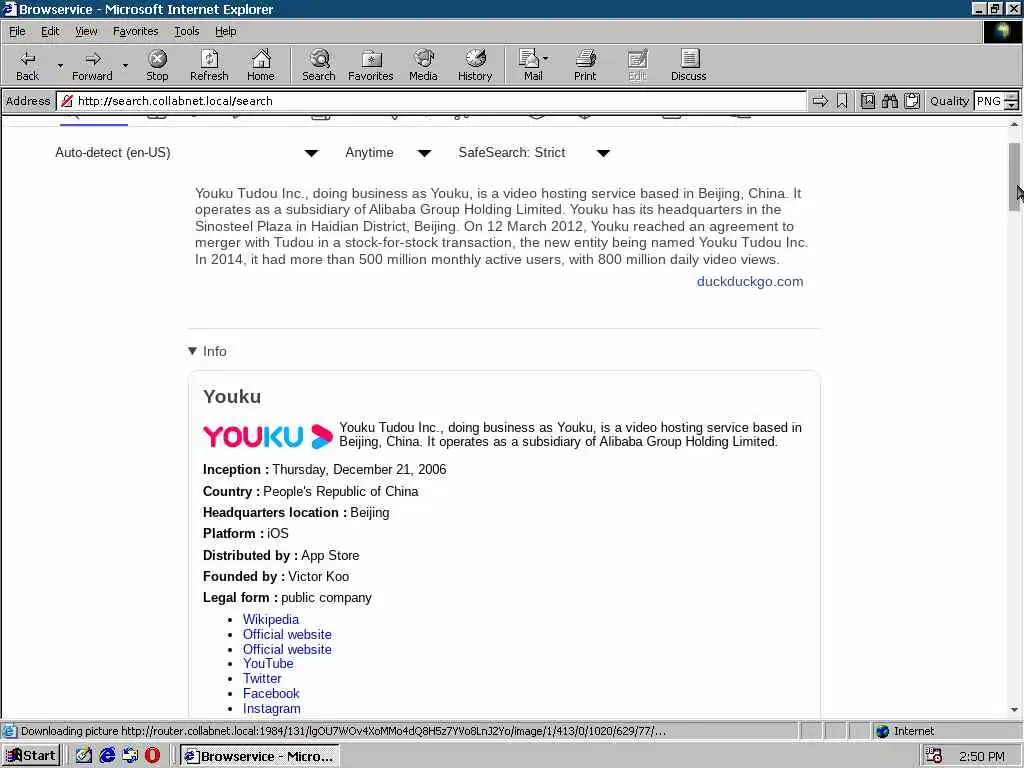1024x768 pixels.
Task: Open the Instagram link
Action: coord(272,709)
